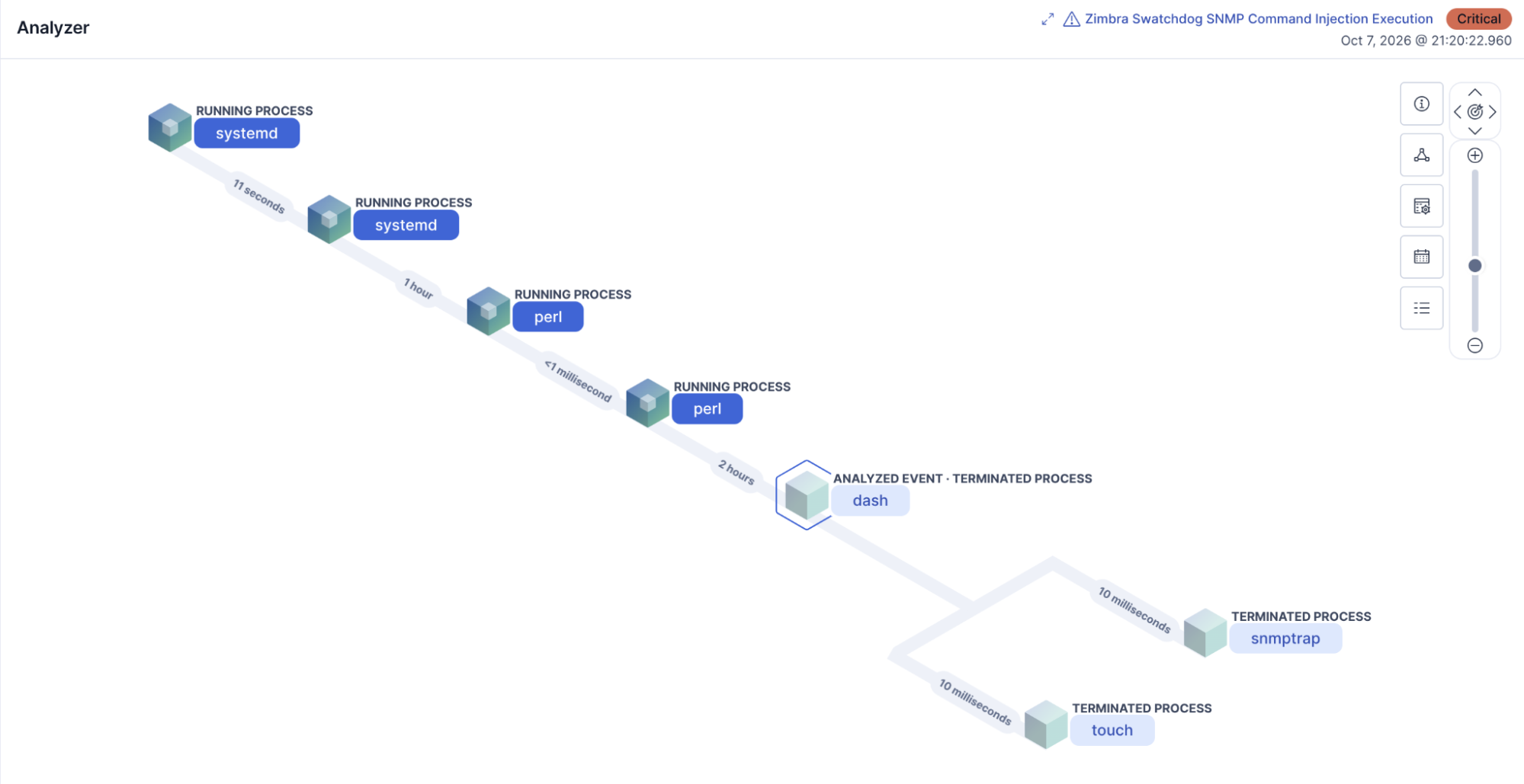Select the analyzed dash process node
This screenshot has height=784, width=1524.
870,501
